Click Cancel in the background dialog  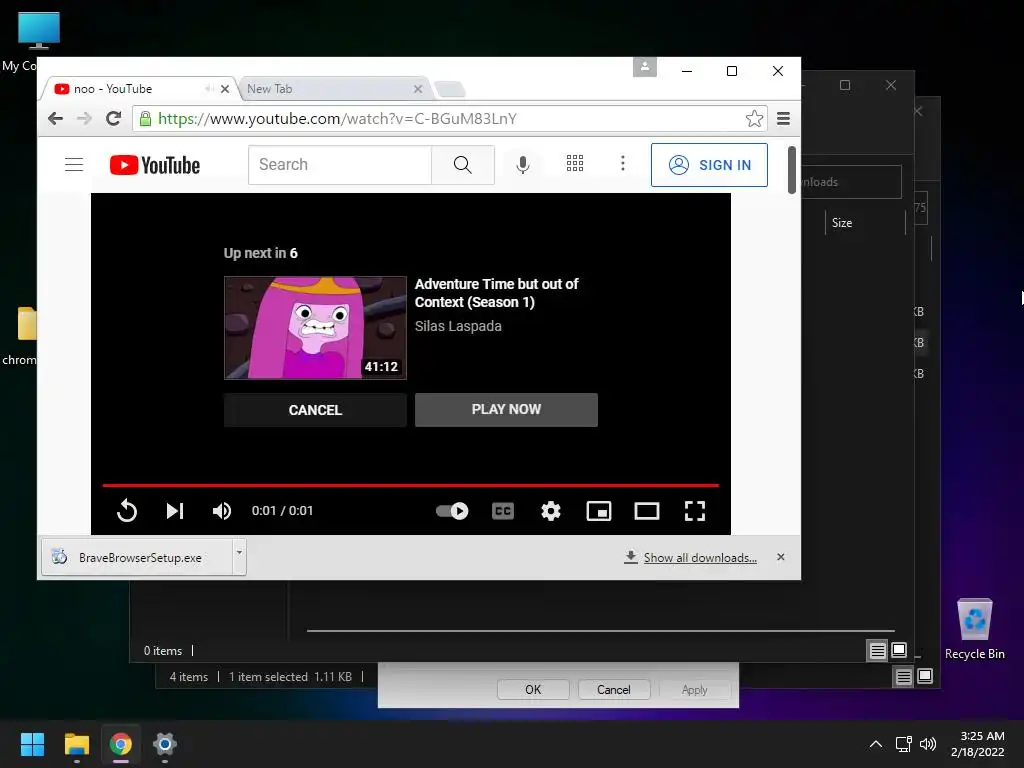coord(613,690)
